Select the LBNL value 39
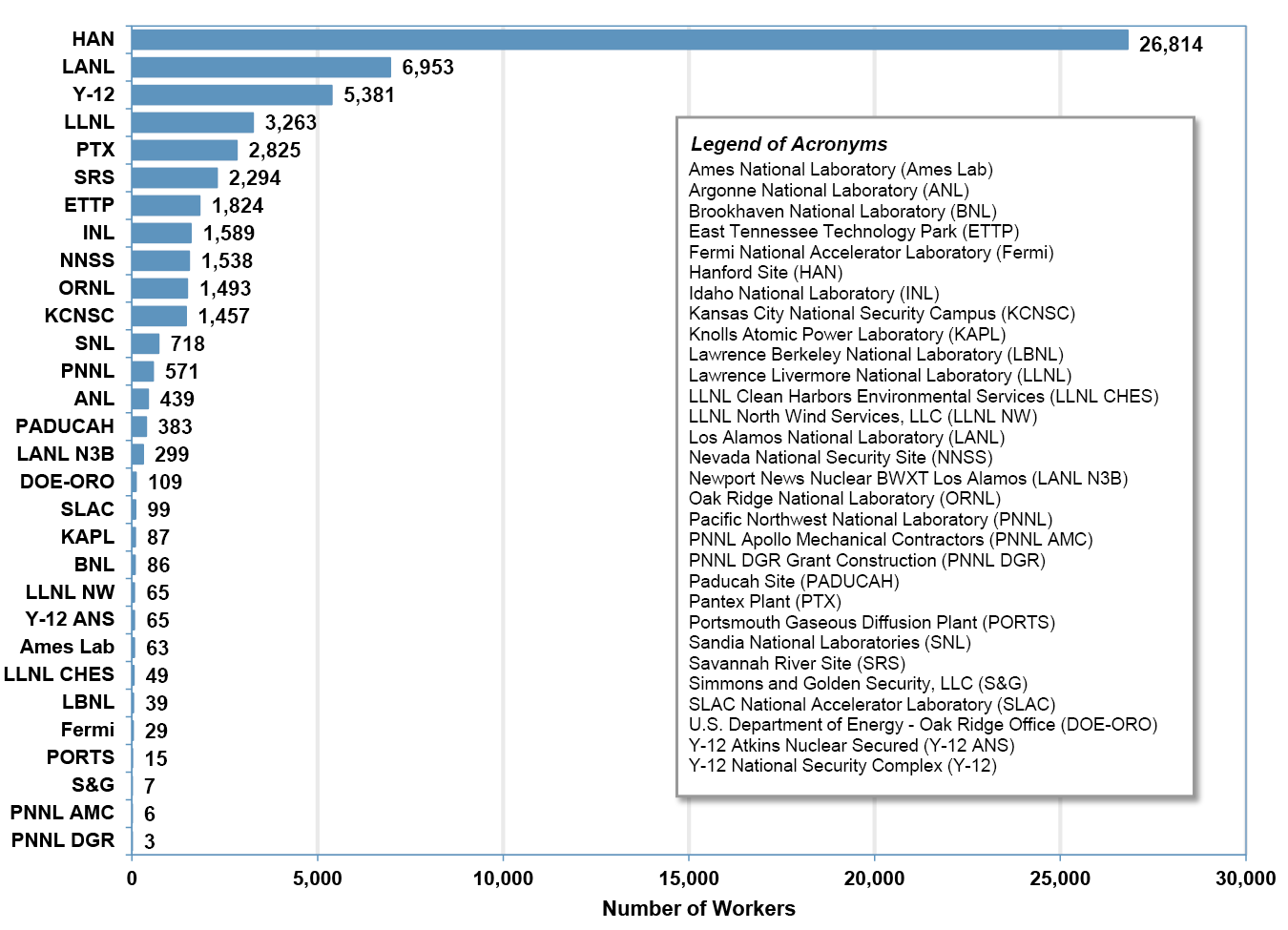 pos(156,703)
